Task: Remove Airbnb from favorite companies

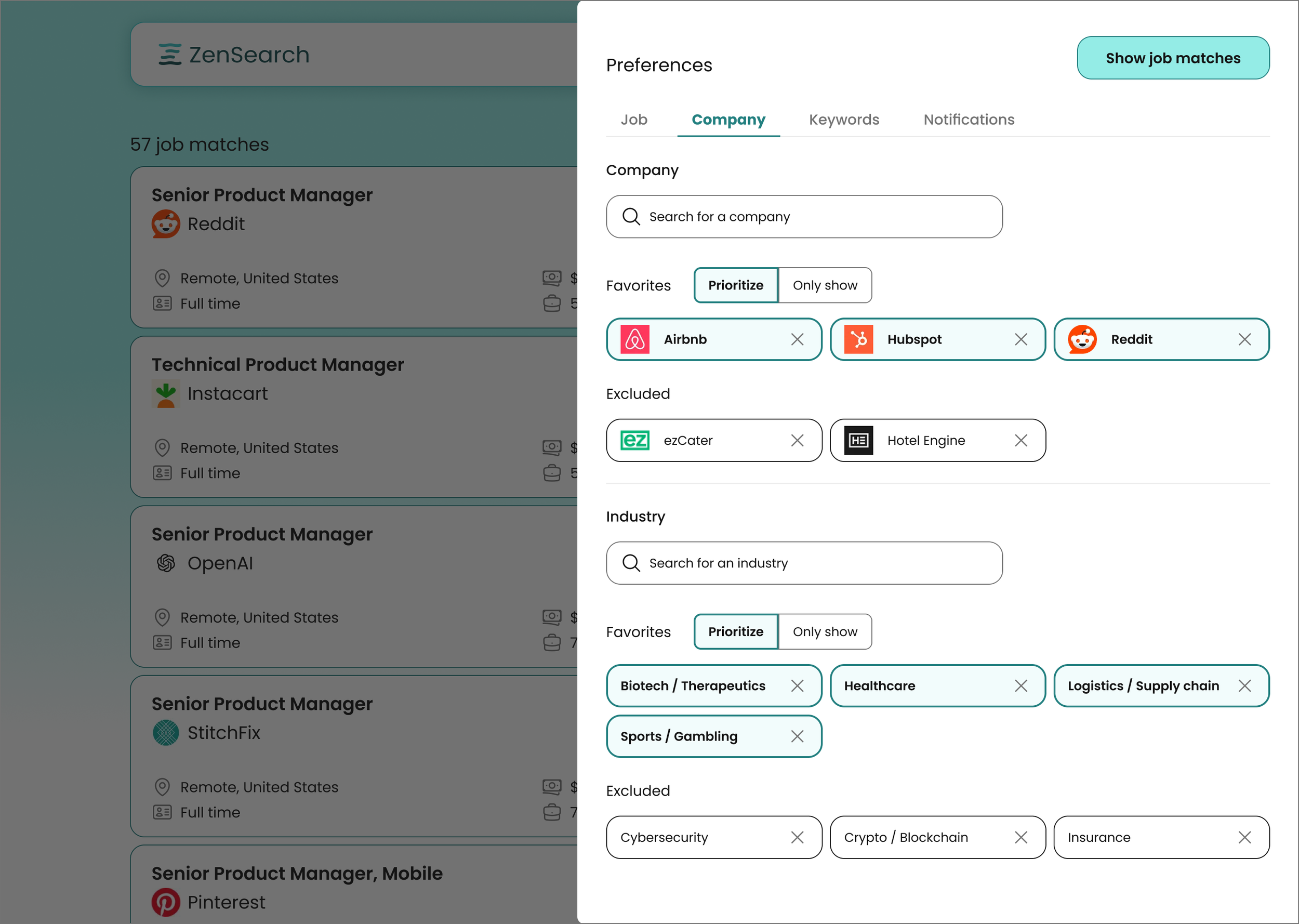Action: [797, 340]
